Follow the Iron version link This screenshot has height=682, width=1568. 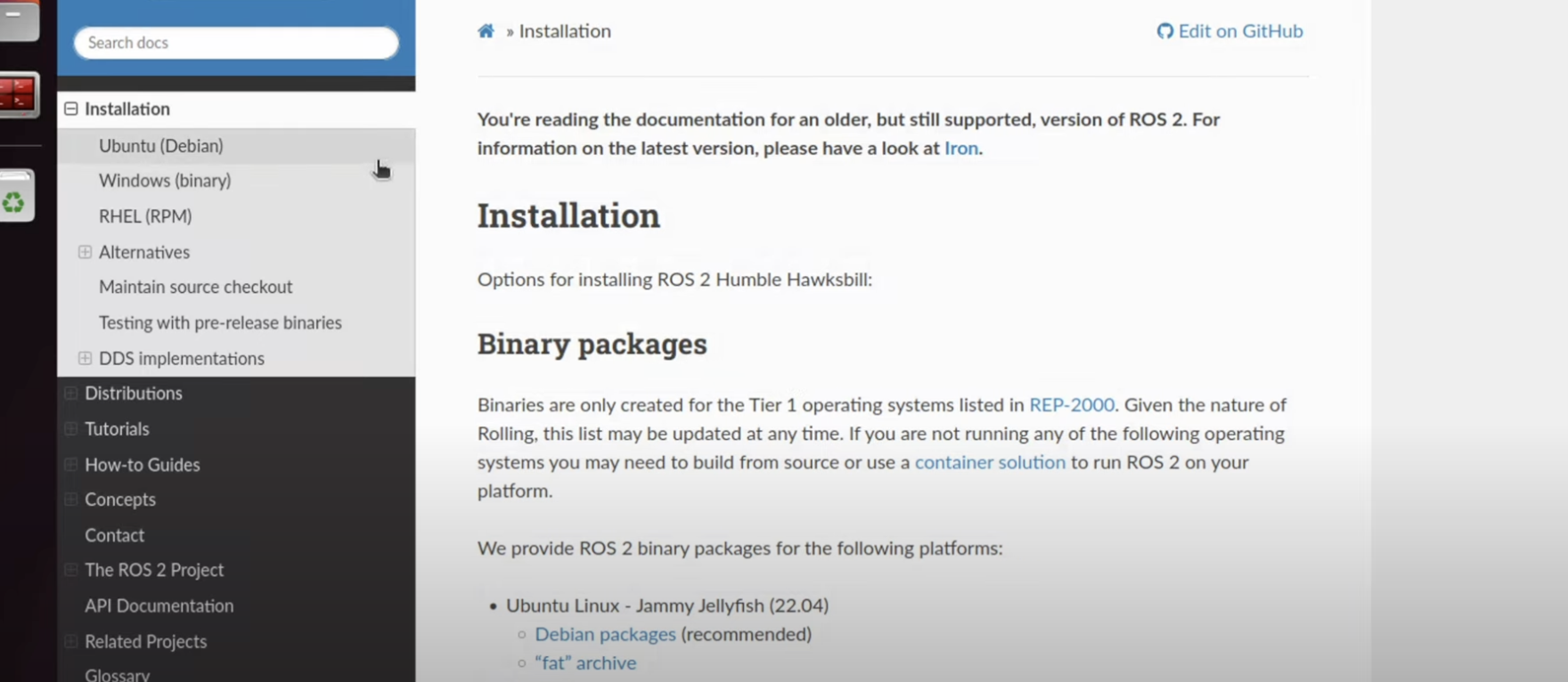tap(960, 148)
